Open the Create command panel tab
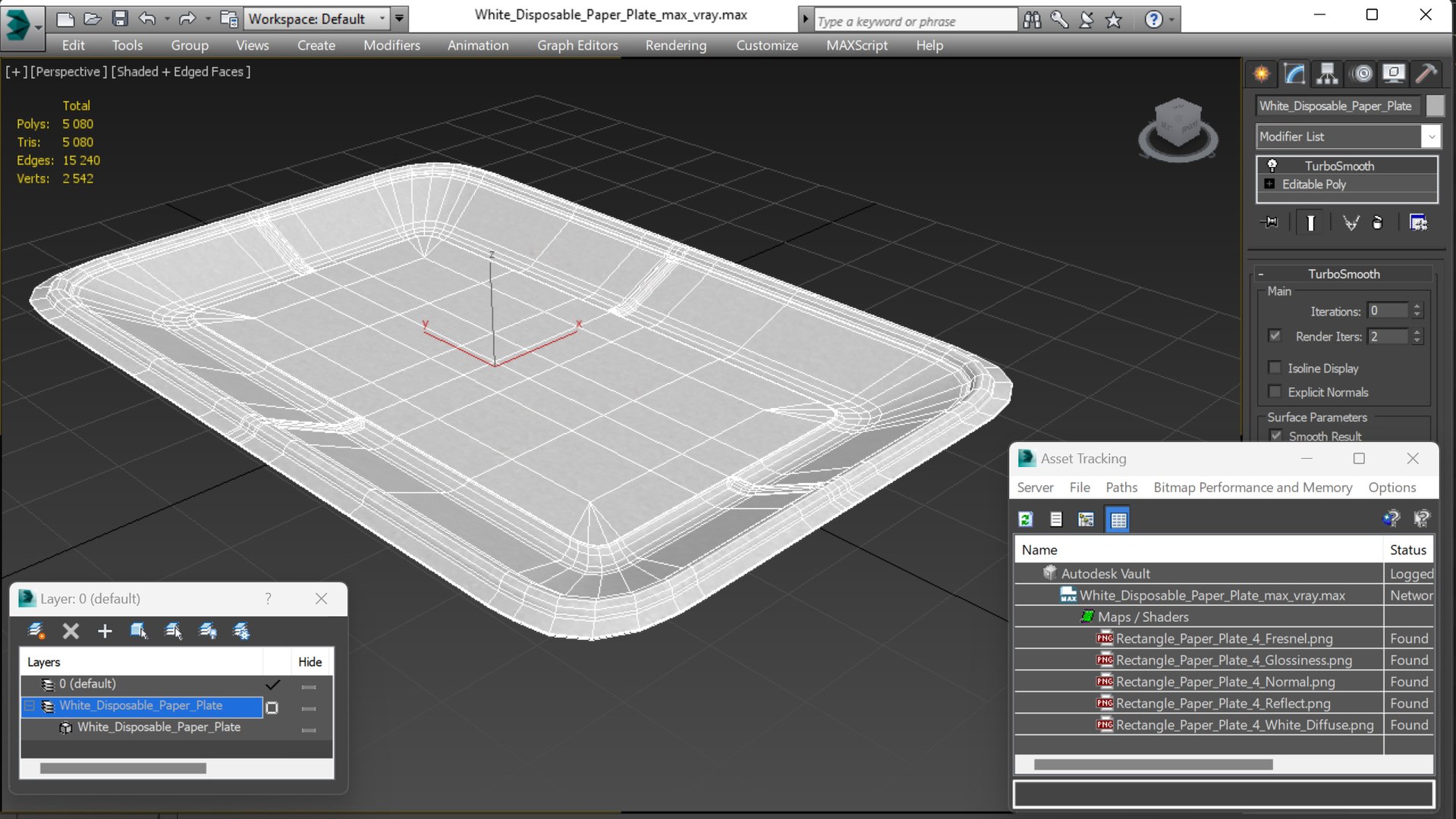The height and width of the screenshot is (819, 1456). [1261, 74]
